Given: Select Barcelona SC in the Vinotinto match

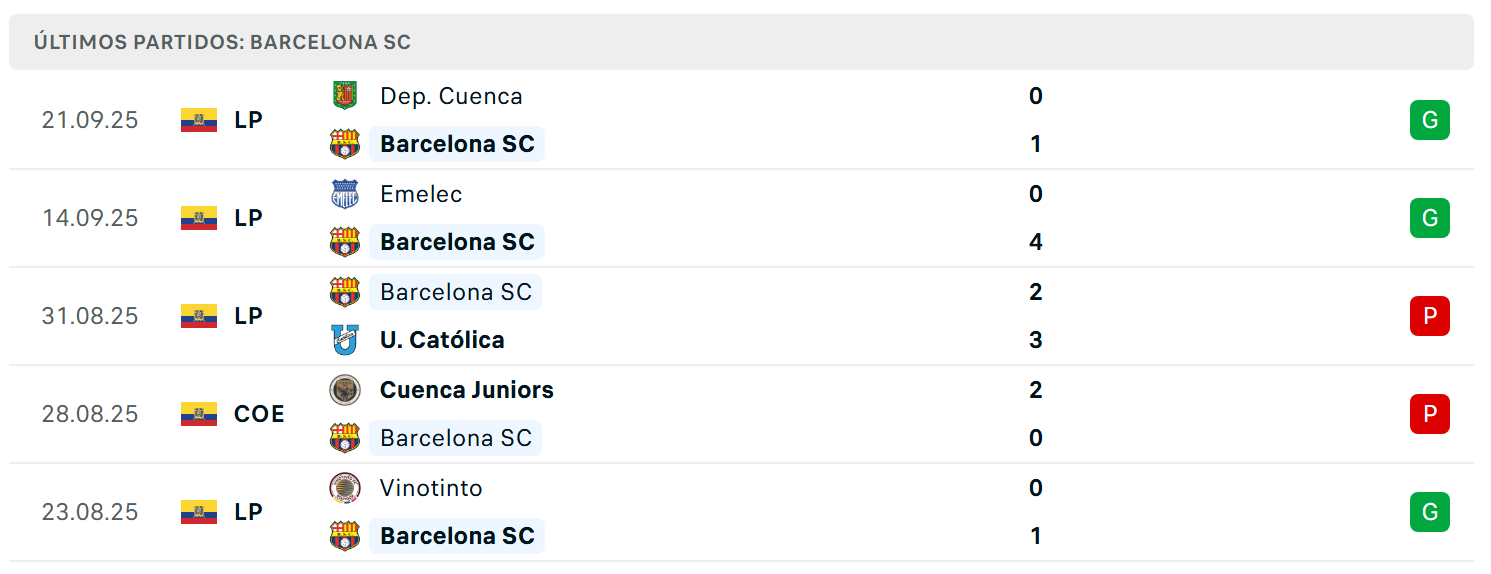Looking at the screenshot, I should (x=457, y=536).
